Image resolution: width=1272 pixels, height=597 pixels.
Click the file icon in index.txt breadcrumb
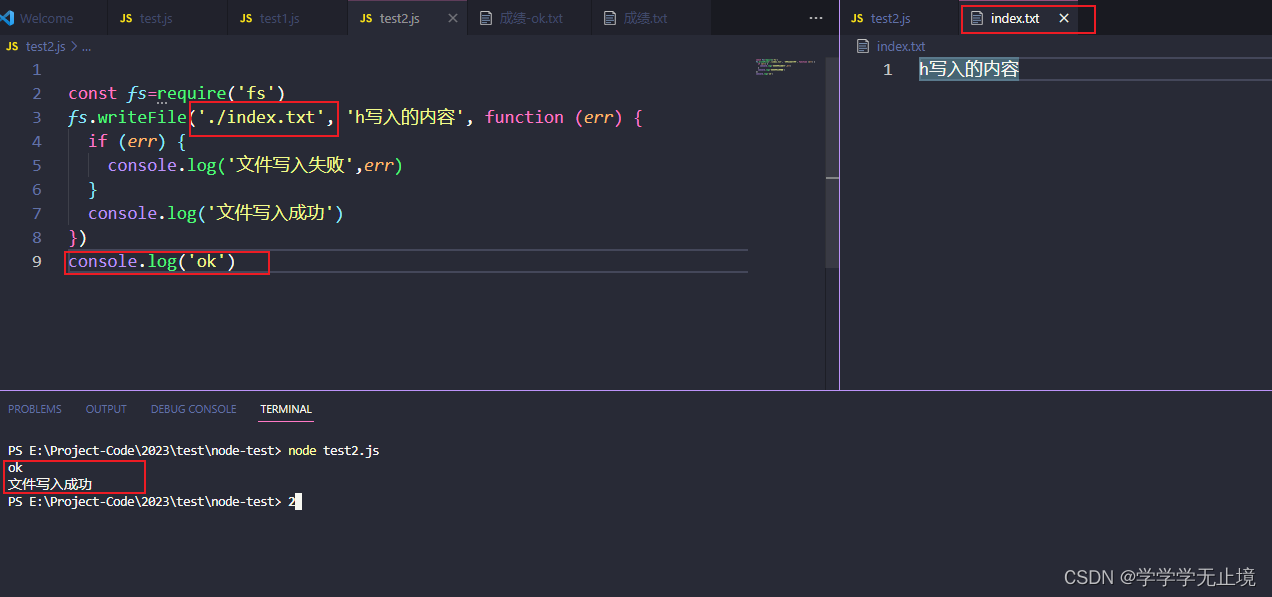coord(864,46)
